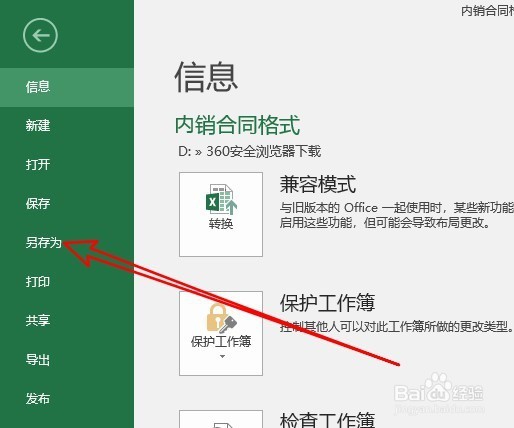Click the file path D: » 360安全浏览器下载
Viewport: 514px width, 428px height.
pyautogui.click(x=250, y=151)
